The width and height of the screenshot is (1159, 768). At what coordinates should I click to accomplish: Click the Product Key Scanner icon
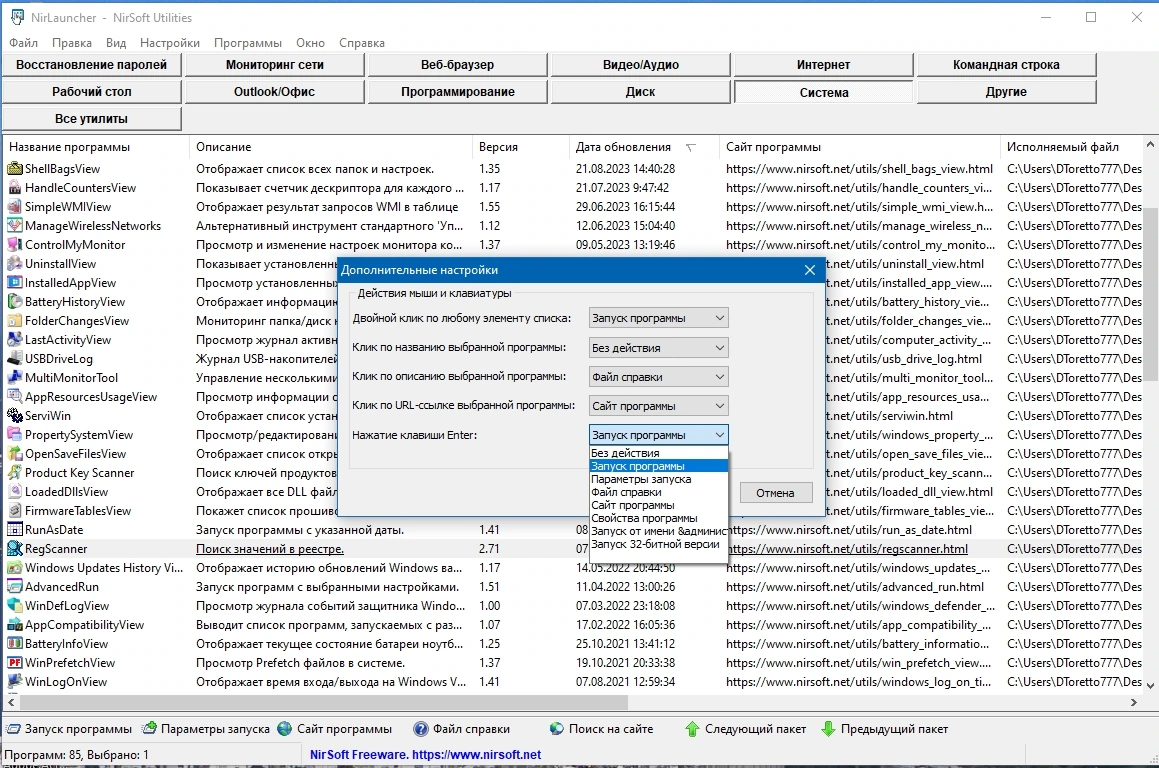tap(15, 473)
